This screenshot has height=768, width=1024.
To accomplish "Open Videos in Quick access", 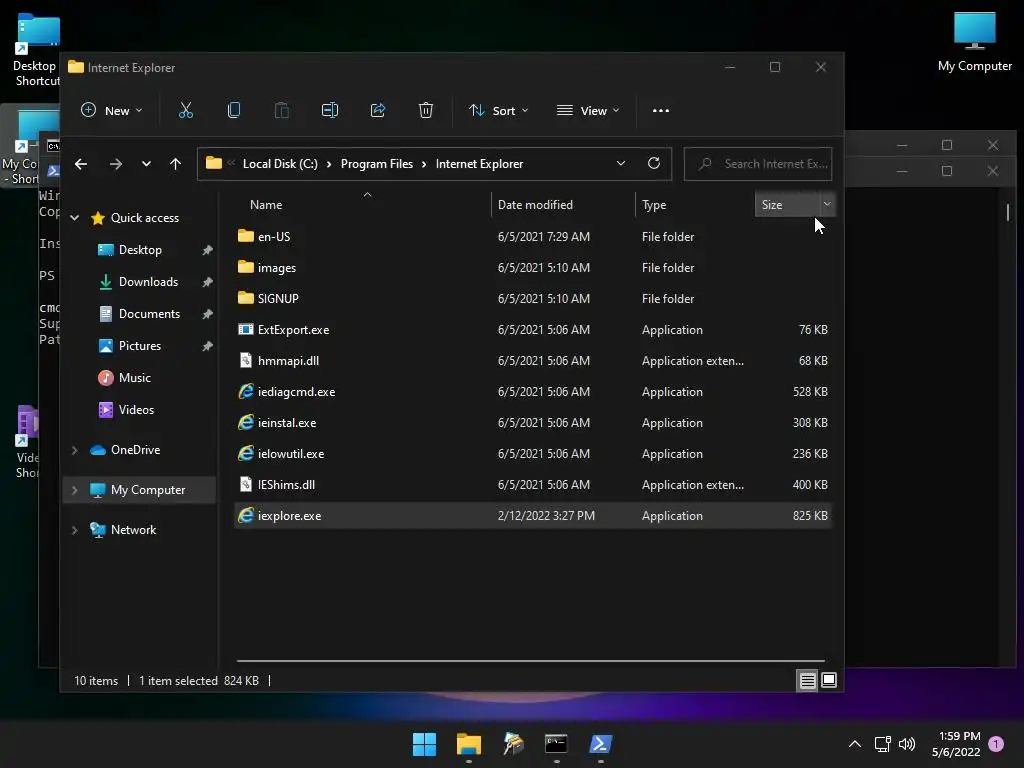I will [136, 409].
